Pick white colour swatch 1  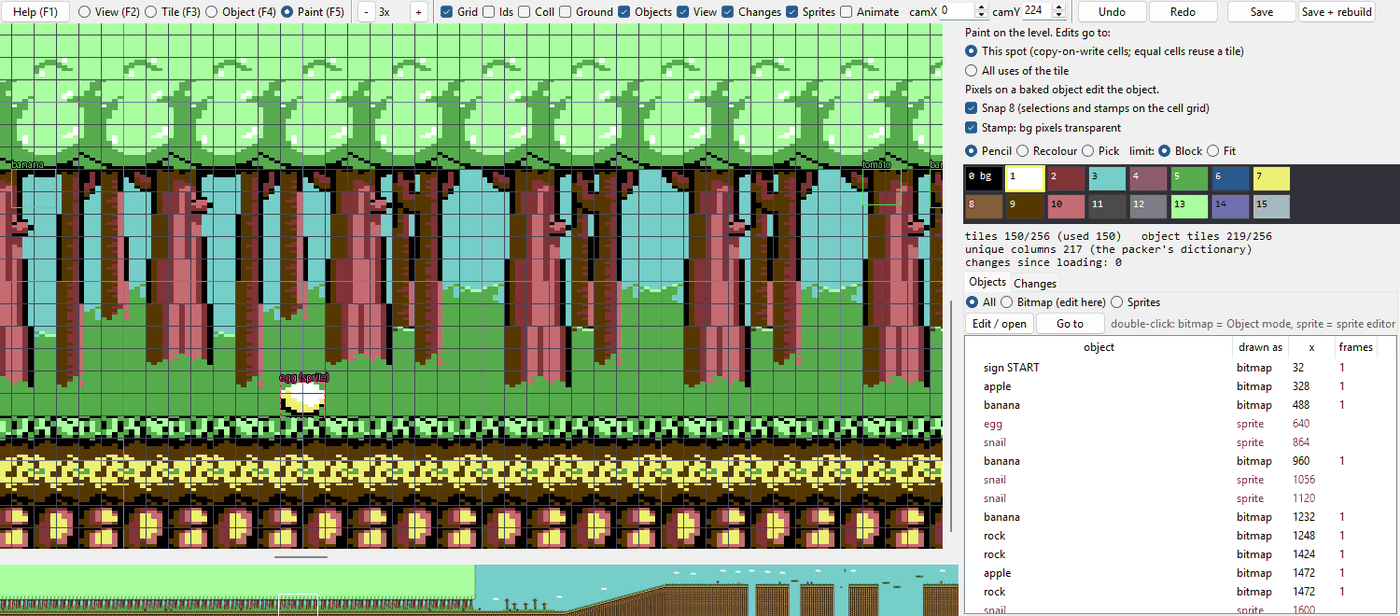pyautogui.click(x=1024, y=179)
